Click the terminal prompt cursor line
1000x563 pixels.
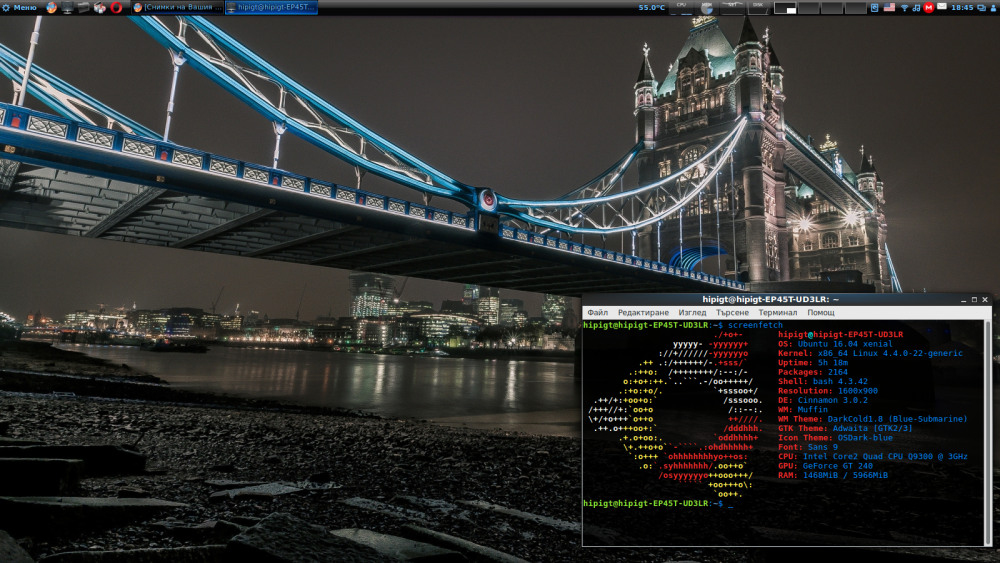pyautogui.click(x=658, y=503)
